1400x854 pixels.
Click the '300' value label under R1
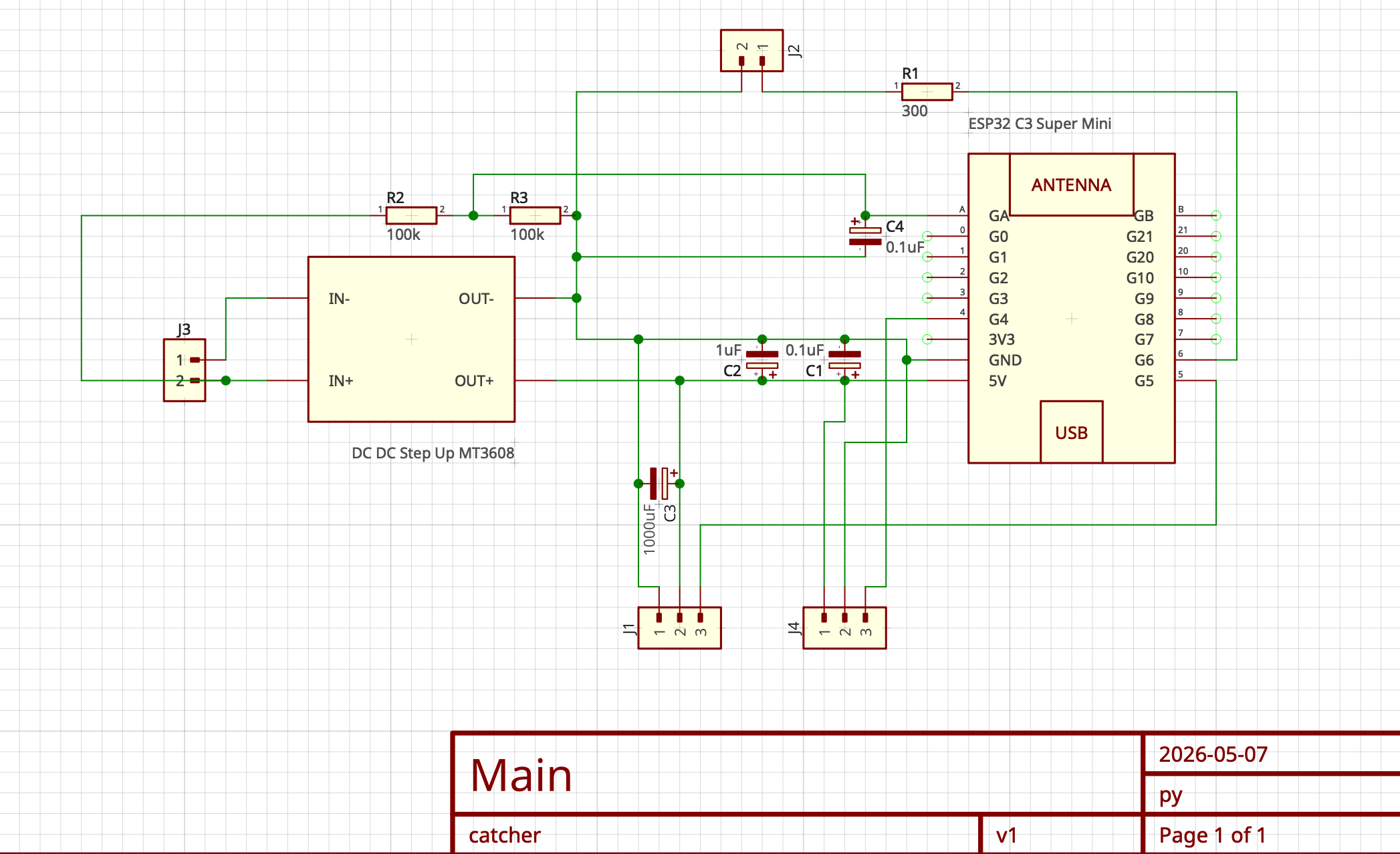pos(915,111)
